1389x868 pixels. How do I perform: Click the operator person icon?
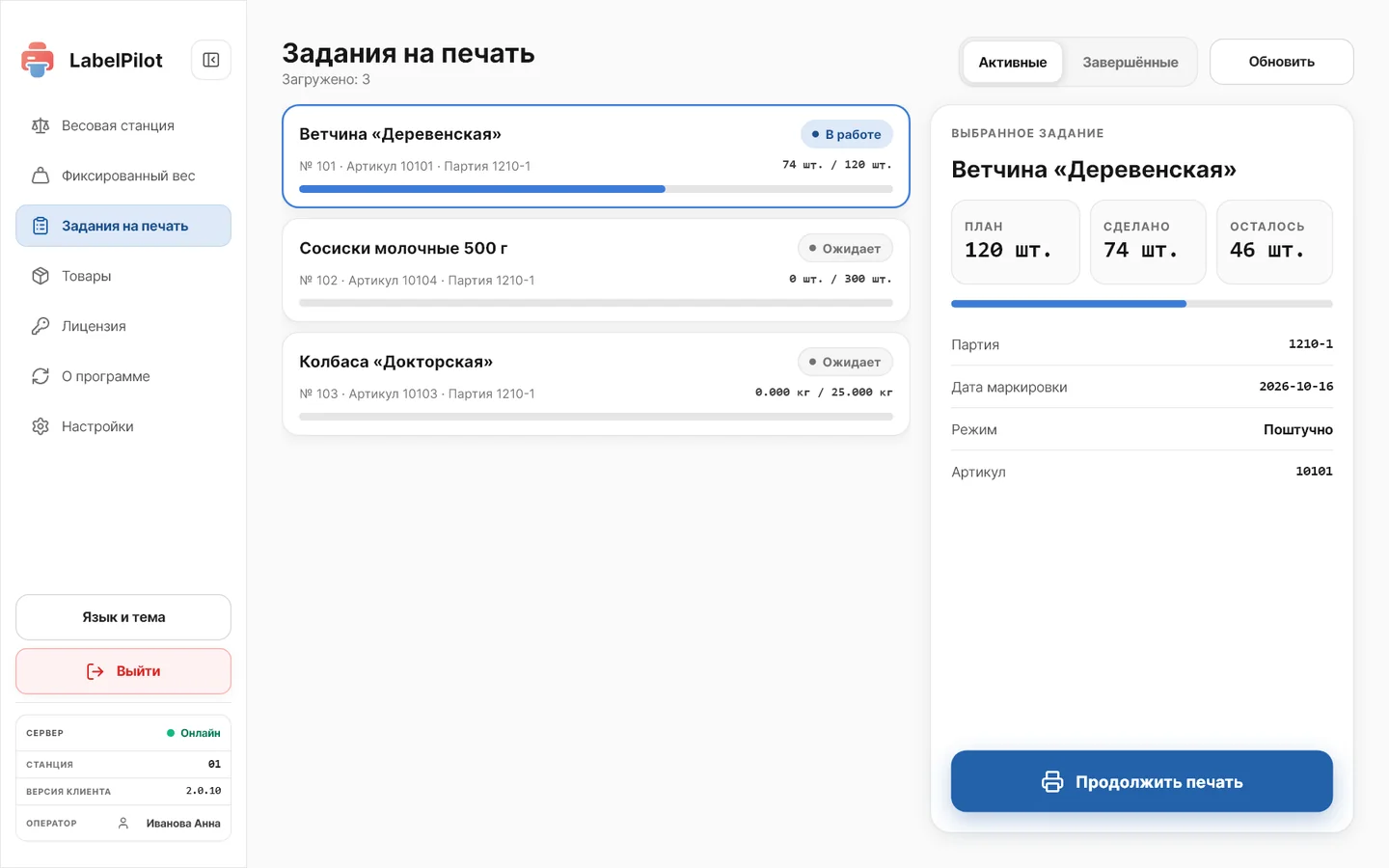123,823
